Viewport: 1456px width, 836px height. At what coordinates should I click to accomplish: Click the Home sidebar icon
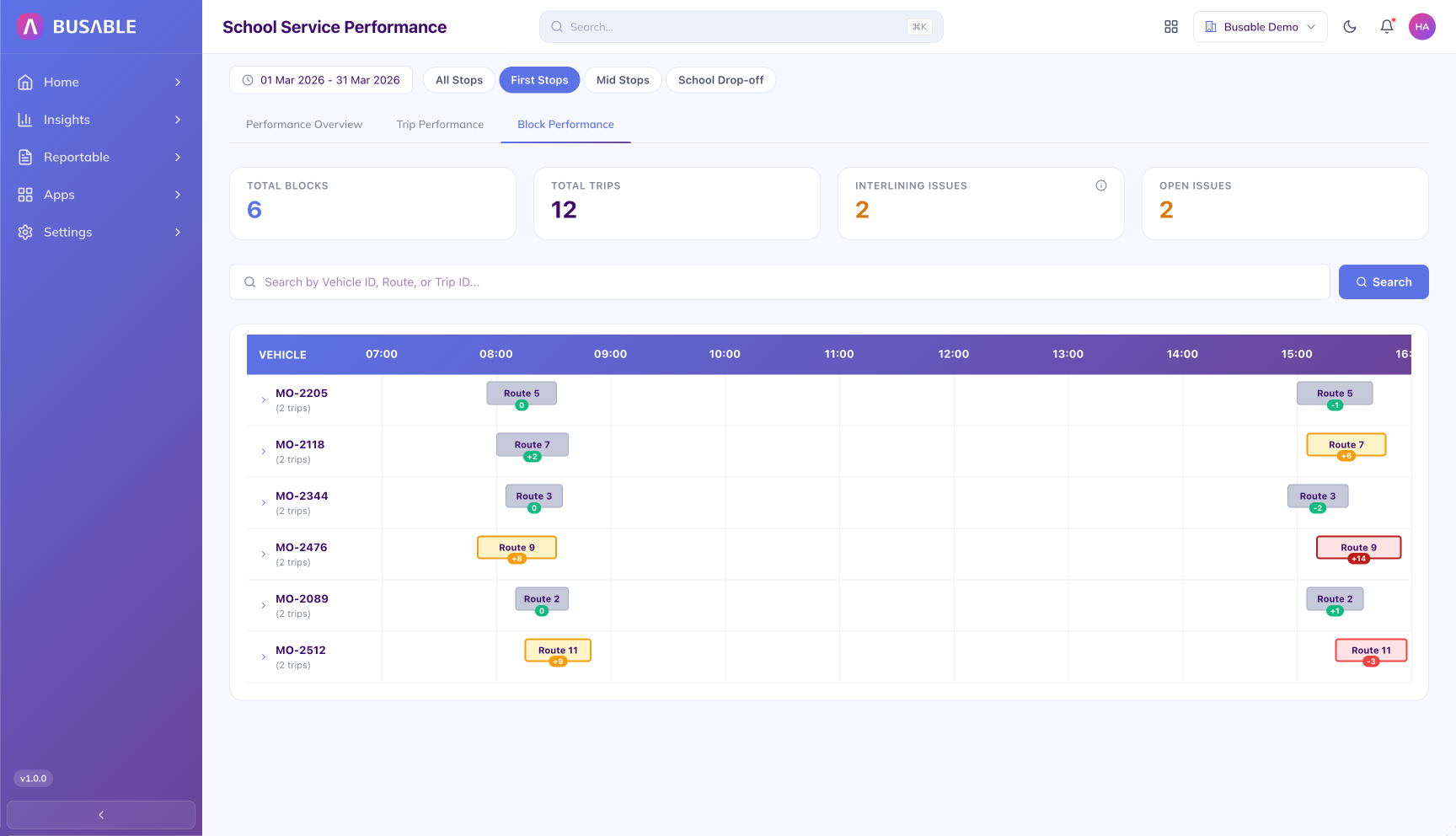tap(25, 82)
